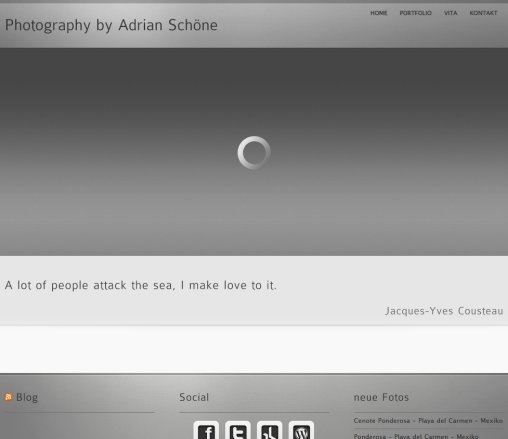508x439 pixels.
Task: Click the Photography by Adrian Schöne title
Action: click(x=111, y=25)
